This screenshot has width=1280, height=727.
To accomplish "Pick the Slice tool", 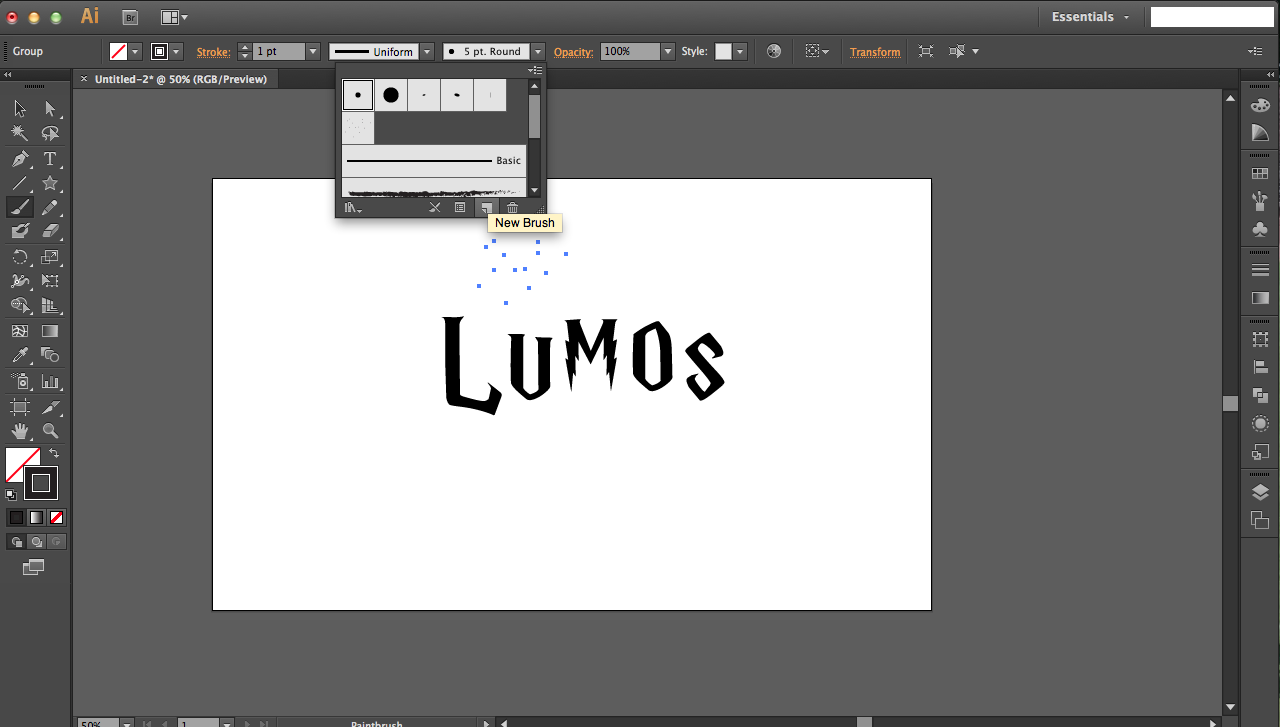I will (x=50, y=407).
